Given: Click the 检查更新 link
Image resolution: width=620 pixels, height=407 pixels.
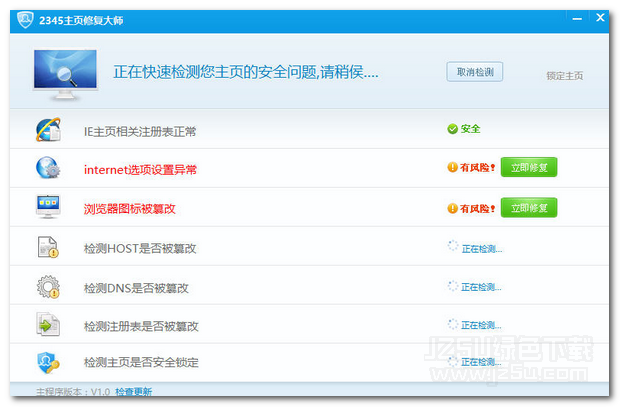Looking at the screenshot, I should click(x=134, y=392).
